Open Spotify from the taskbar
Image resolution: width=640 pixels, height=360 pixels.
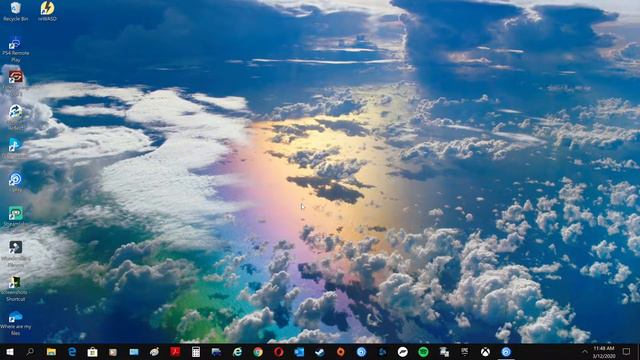(x=423, y=352)
